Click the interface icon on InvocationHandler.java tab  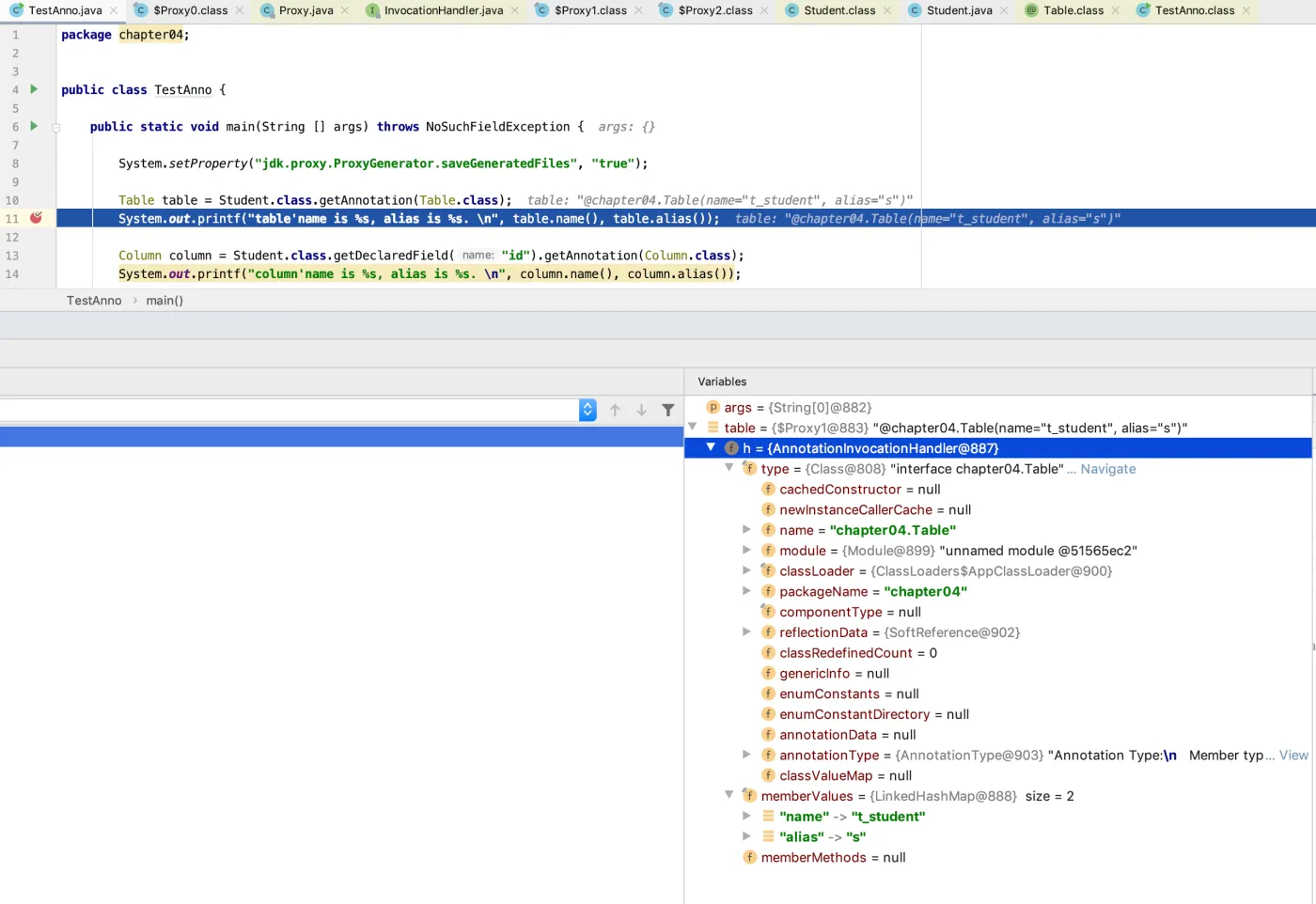372,10
